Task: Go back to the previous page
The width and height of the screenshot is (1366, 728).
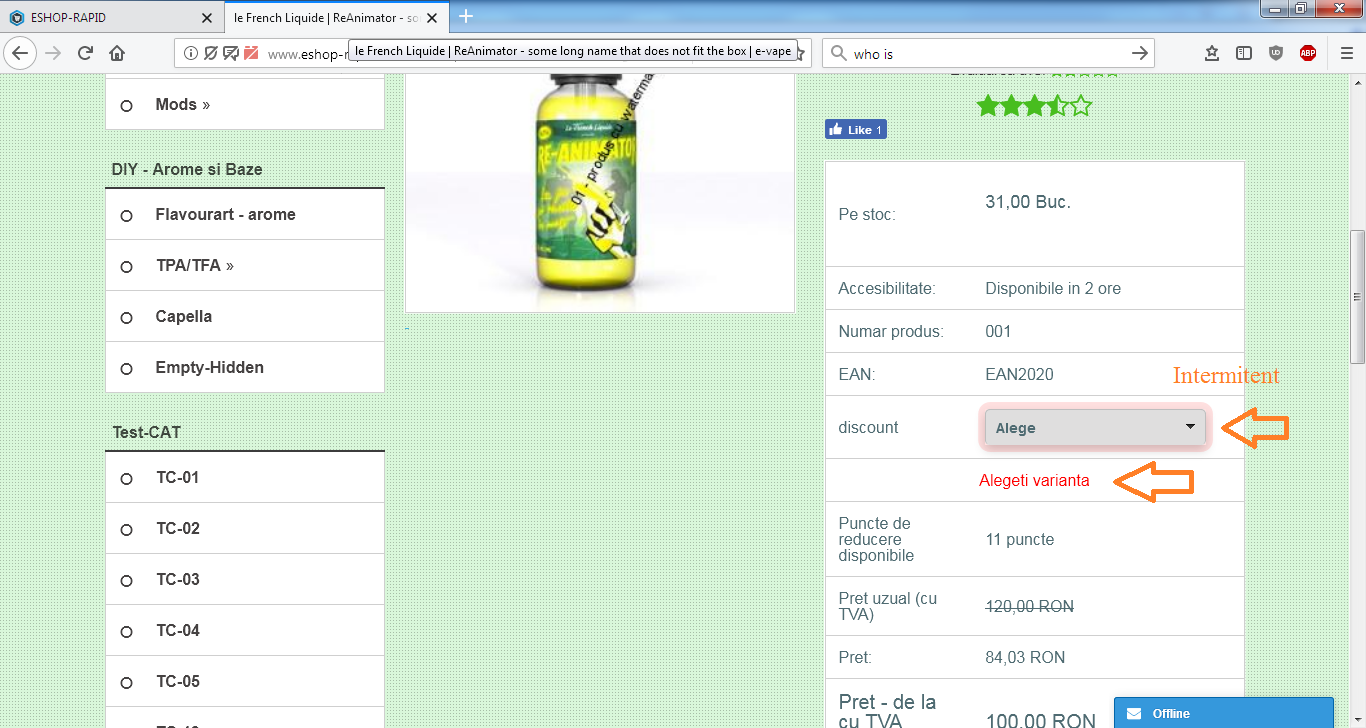Action: tap(21, 53)
